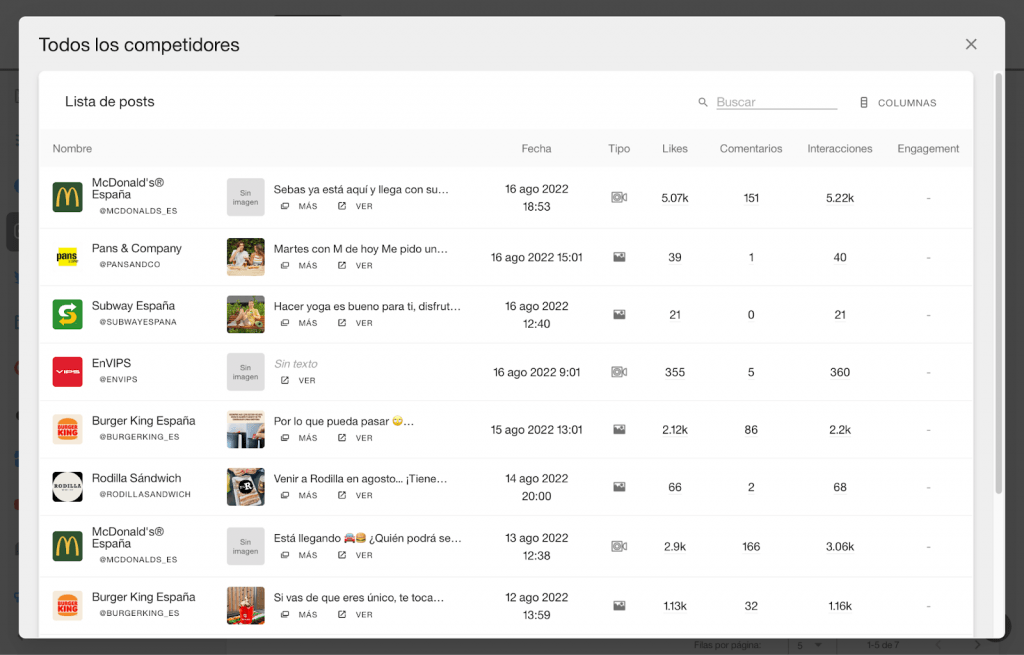
Task: Close the Todos los competidores dialog
Action: point(970,44)
